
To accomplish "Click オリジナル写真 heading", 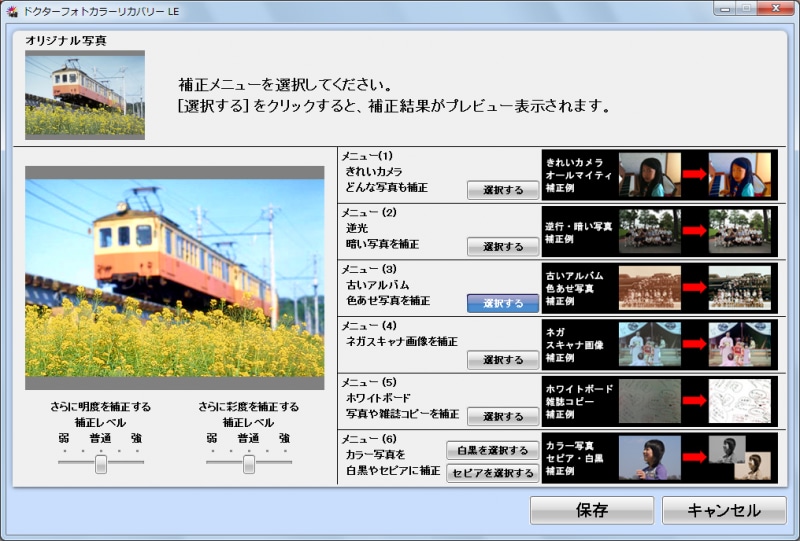I will pyautogui.click(x=66, y=40).
